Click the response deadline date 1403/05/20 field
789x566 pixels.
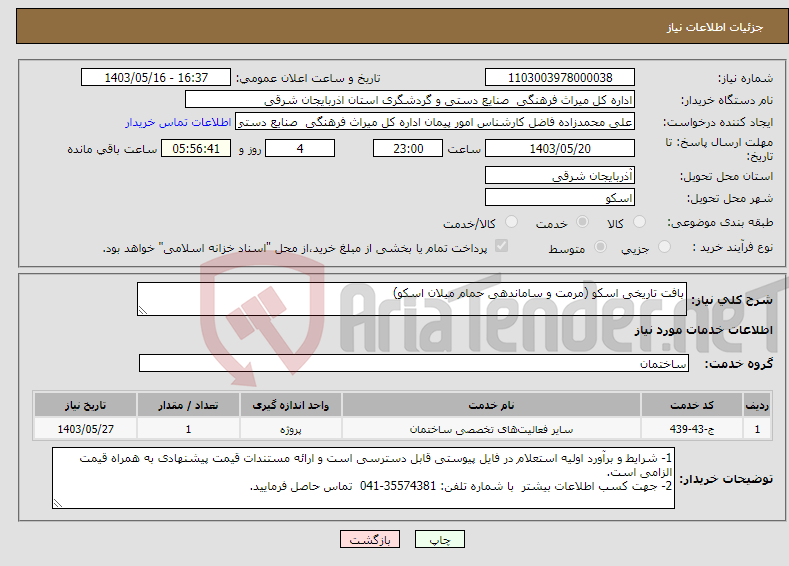click(x=560, y=148)
